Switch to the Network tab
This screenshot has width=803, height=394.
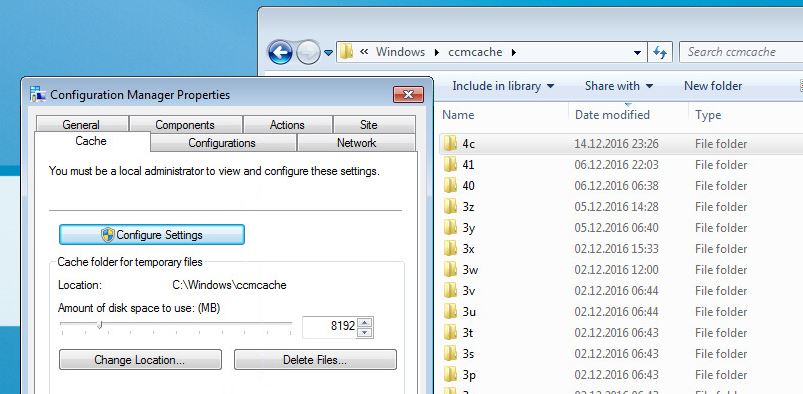pos(356,142)
